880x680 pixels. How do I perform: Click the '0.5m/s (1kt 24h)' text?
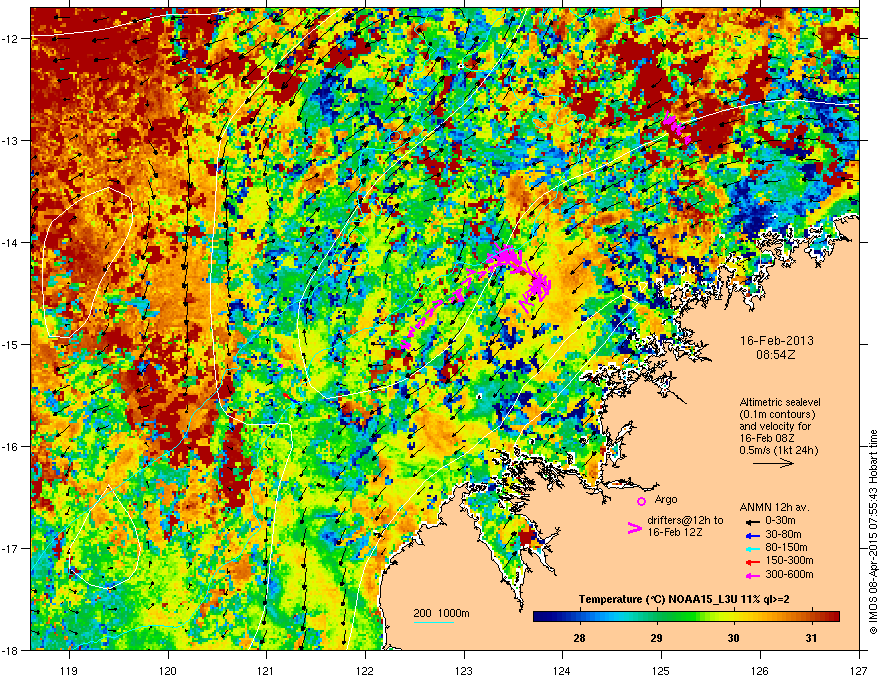point(779,450)
